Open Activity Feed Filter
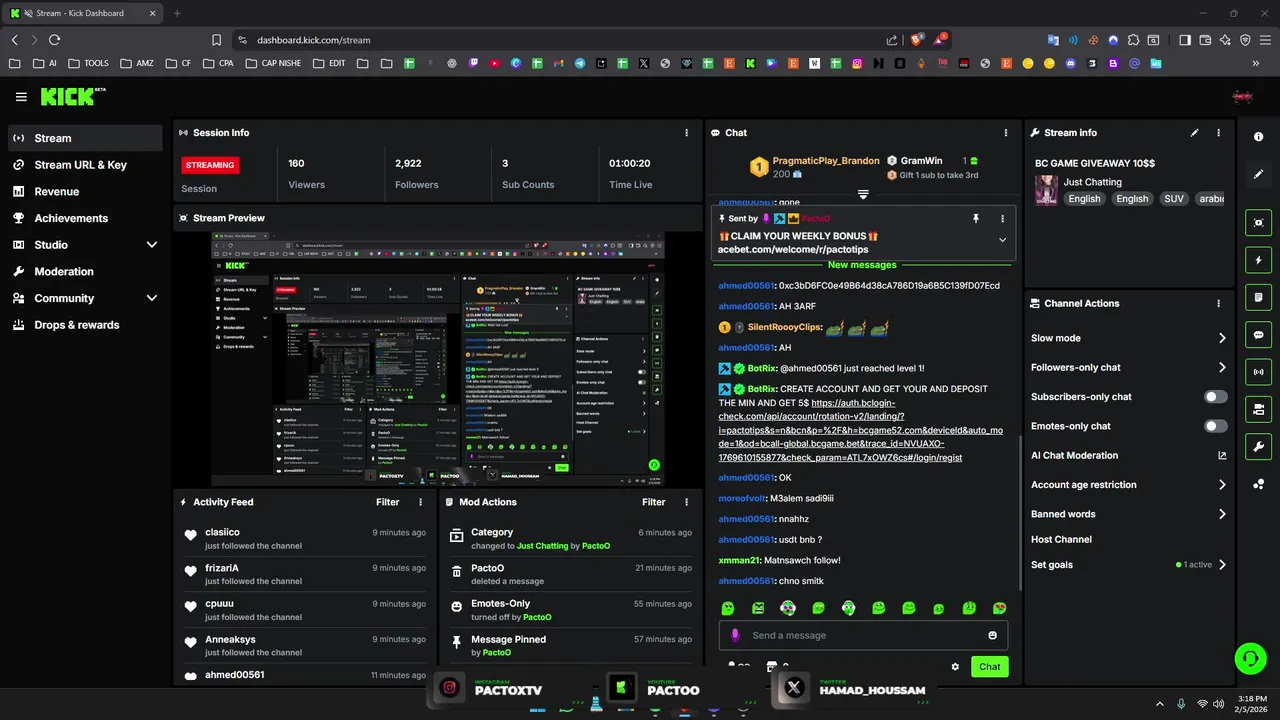This screenshot has width=1280, height=720. [387, 502]
